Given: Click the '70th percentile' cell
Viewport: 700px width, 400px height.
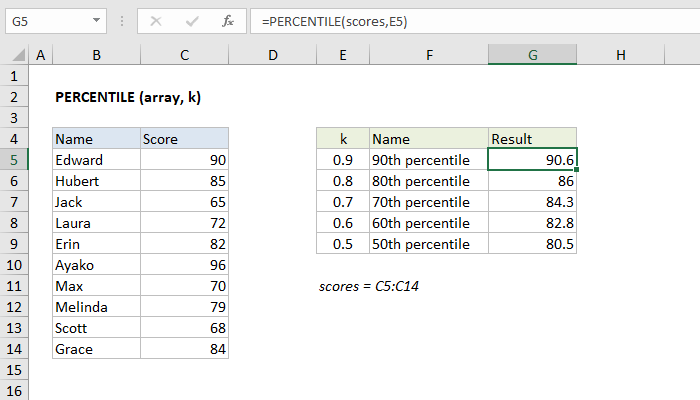Looking at the screenshot, I should tap(429, 202).
